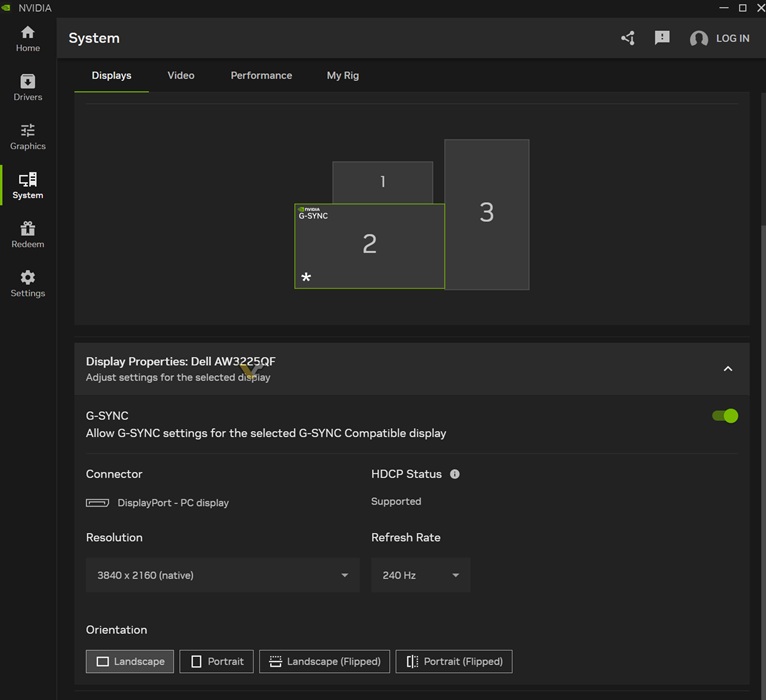Open the Home section in sidebar
The width and height of the screenshot is (766, 700).
tap(28, 39)
